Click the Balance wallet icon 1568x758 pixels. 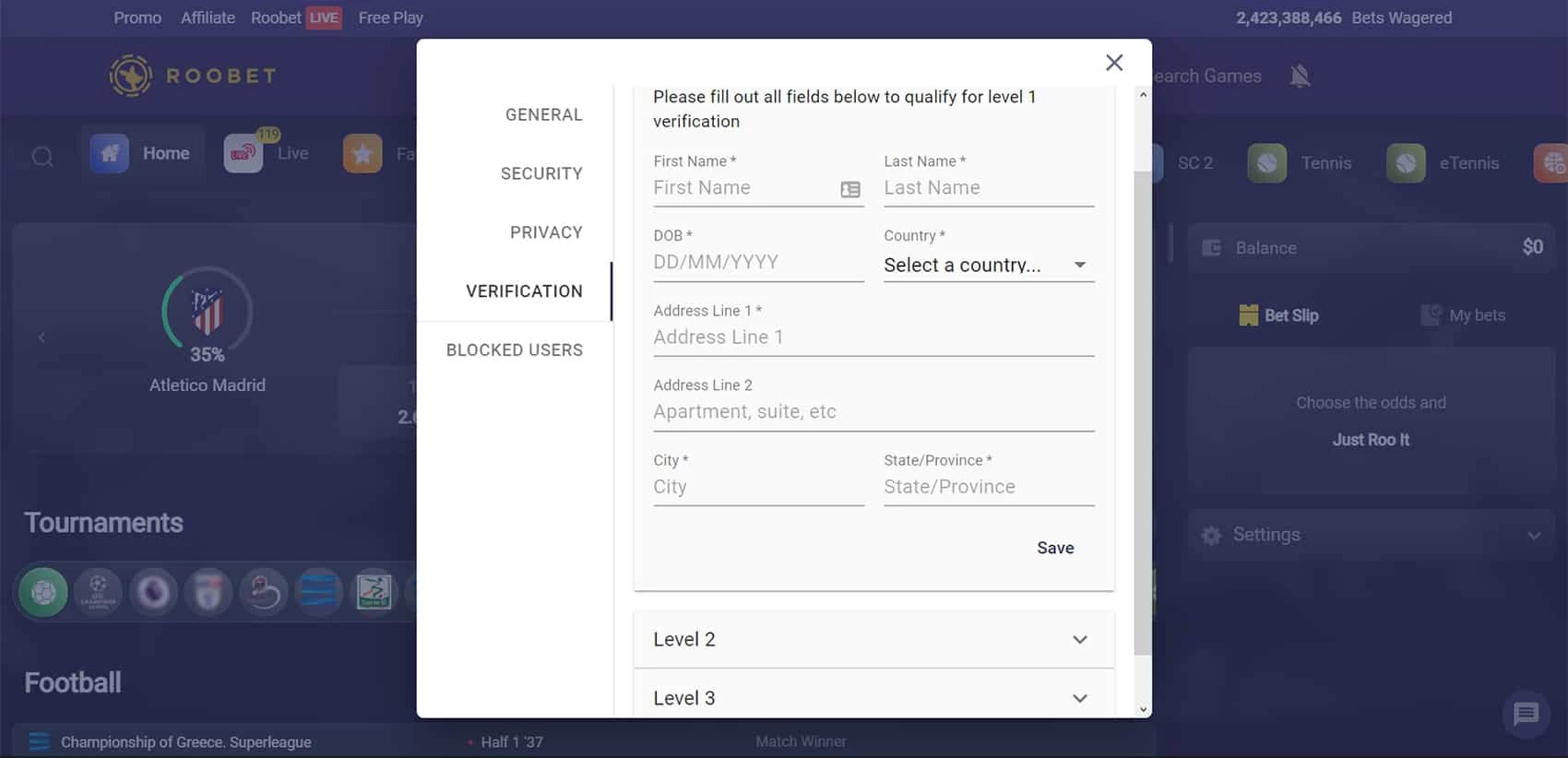click(x=1212, y=248)
